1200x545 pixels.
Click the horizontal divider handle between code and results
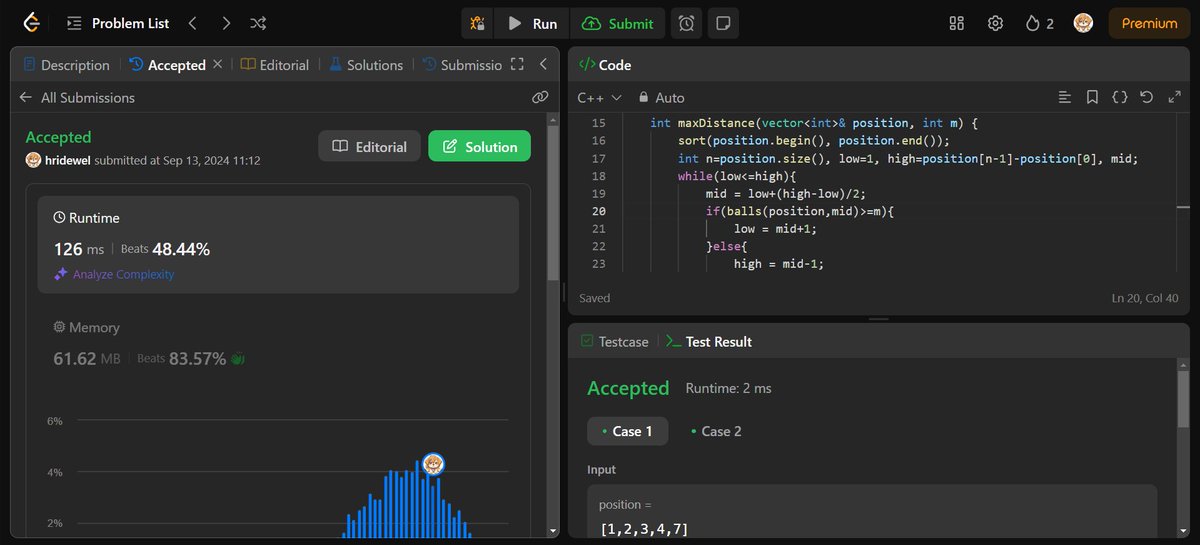[x=878, y=319]
